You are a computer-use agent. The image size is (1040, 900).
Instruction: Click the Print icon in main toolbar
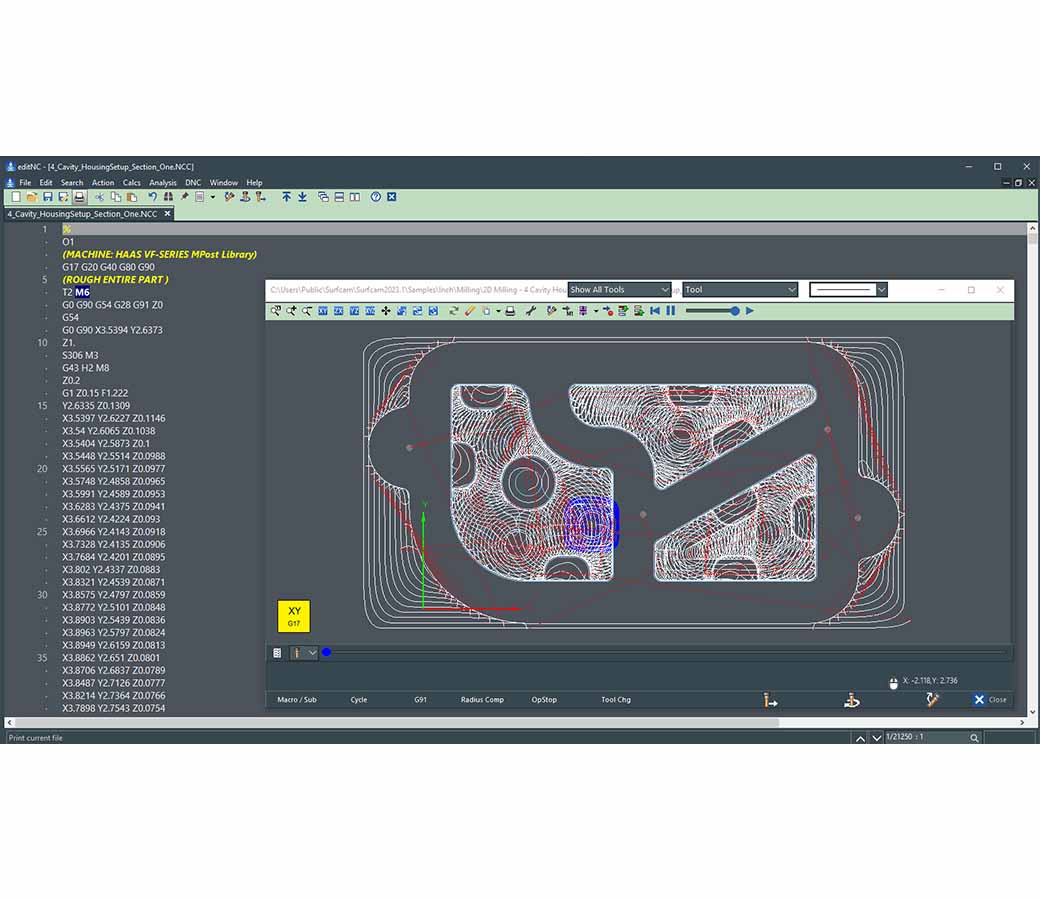tap(79, 198)
